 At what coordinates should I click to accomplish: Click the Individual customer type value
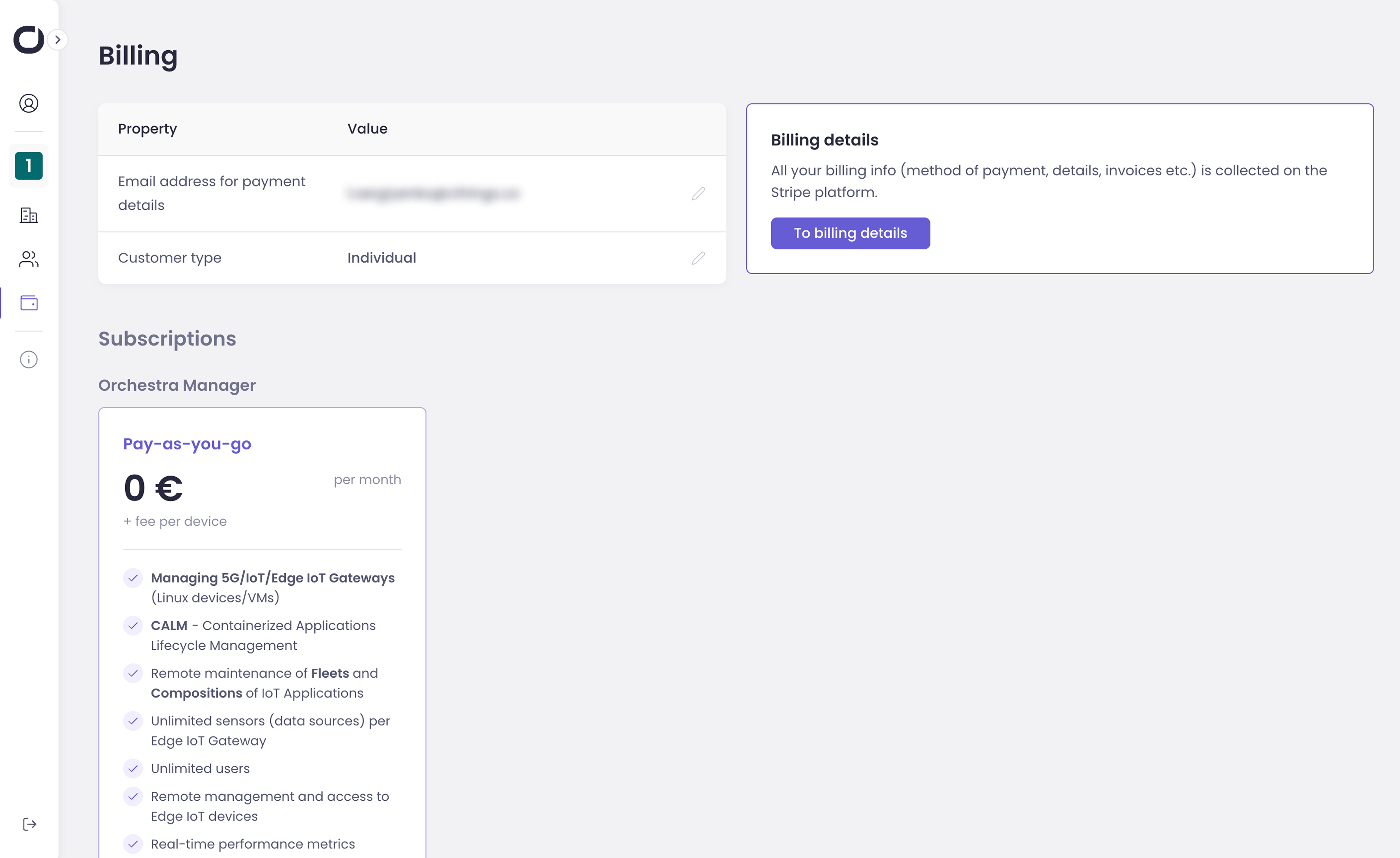tap(382, 258)
